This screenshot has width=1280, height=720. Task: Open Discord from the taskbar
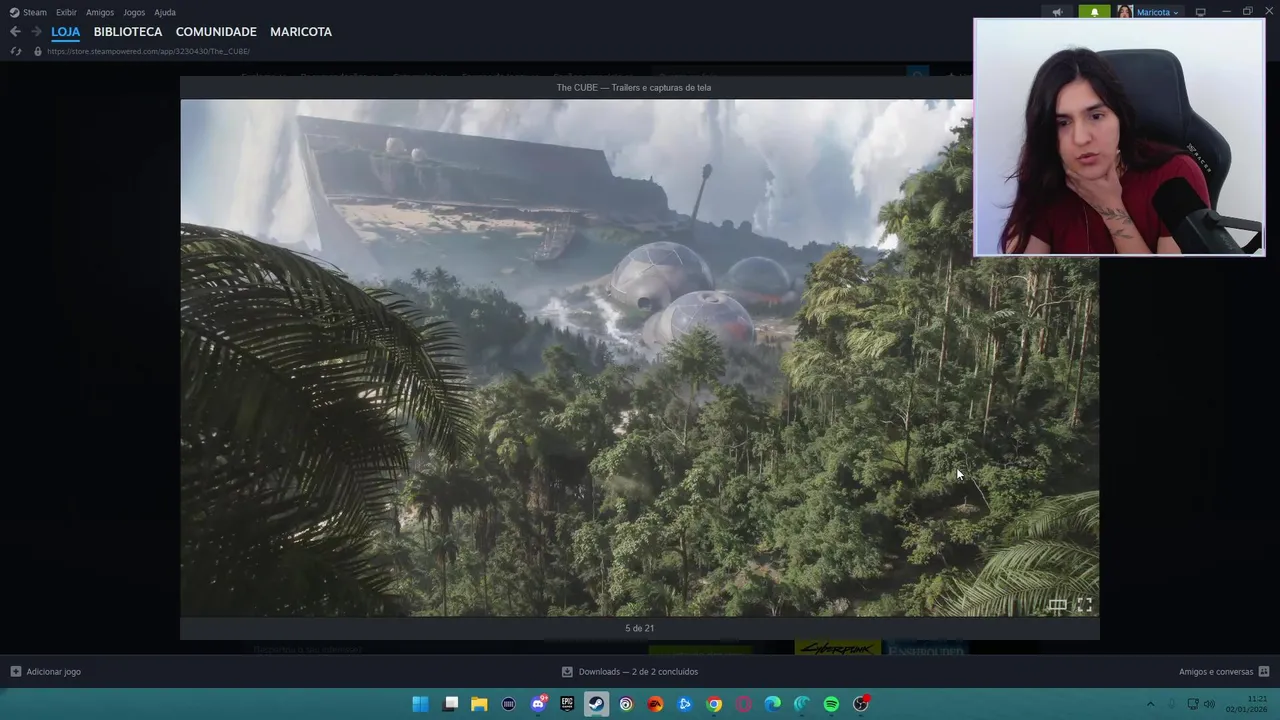(x=538, y=704)
